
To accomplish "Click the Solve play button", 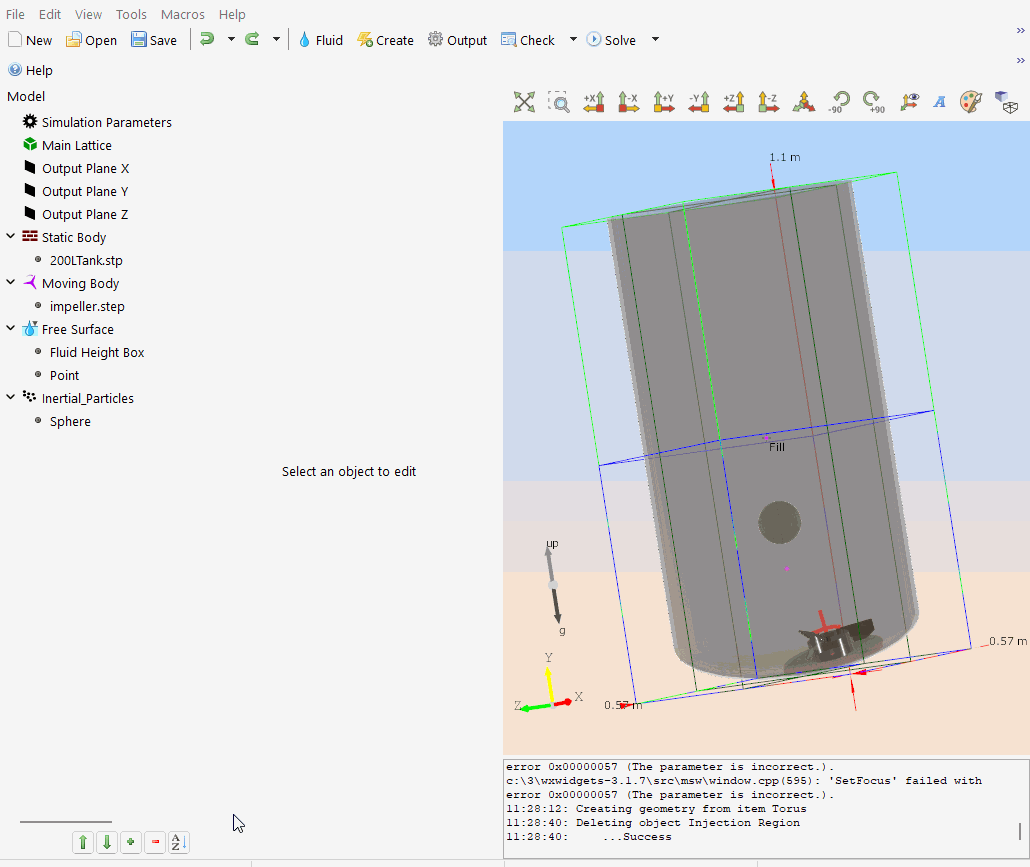I will (x=611, y=40).
